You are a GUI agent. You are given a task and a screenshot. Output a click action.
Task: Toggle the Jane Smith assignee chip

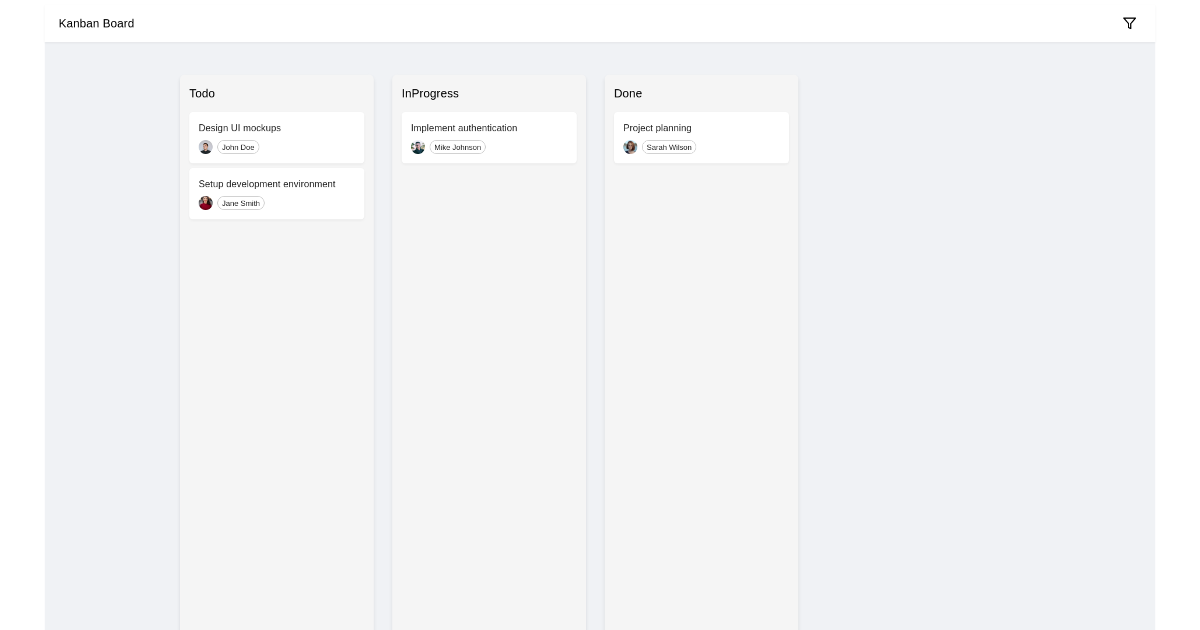point(240,203)
